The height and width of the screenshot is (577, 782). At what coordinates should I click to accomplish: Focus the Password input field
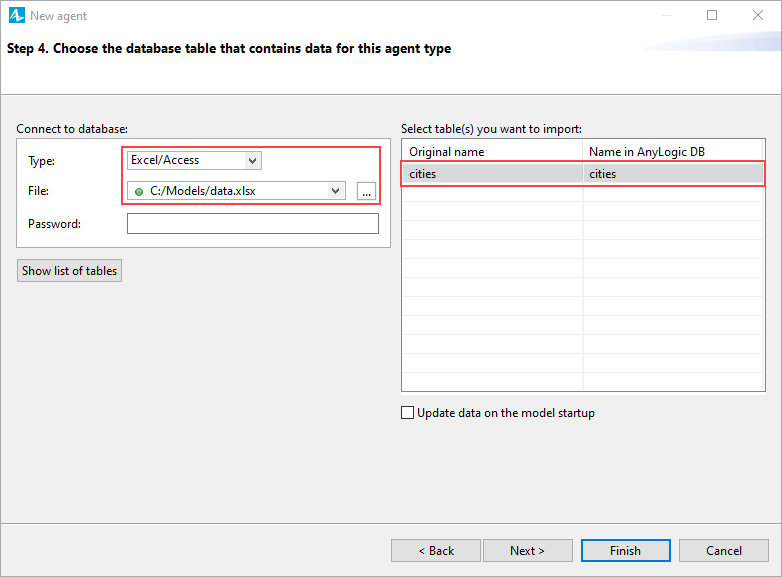tap(252, 223)
